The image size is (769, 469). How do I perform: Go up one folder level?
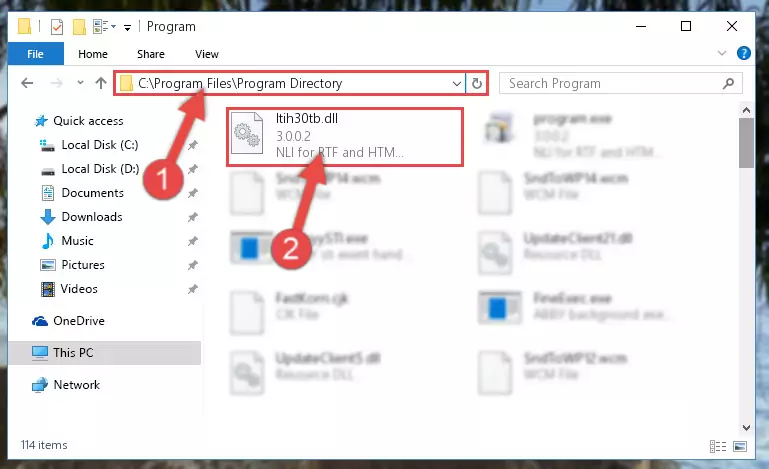point(101,83)
